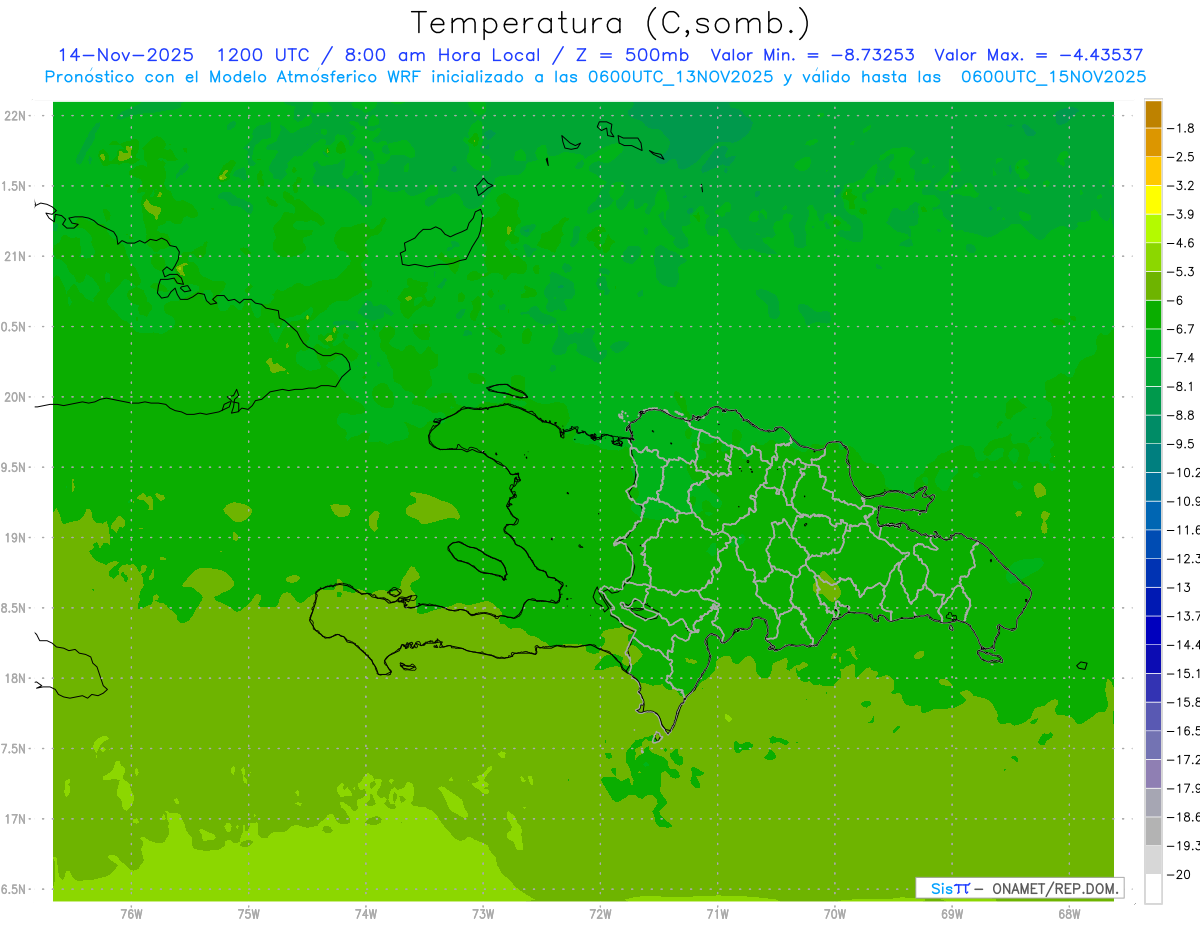Click the "69W" longitude label
Screen dimensions: 1200x927
(x=952, y=914)
